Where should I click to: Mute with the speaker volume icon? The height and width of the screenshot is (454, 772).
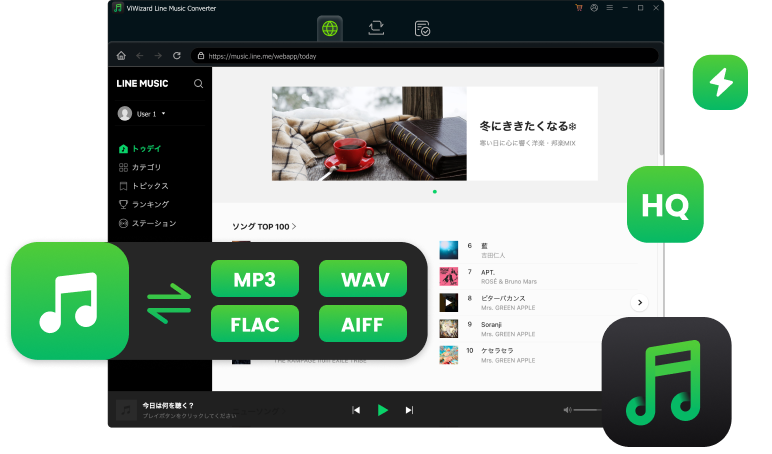click(567, 410)
